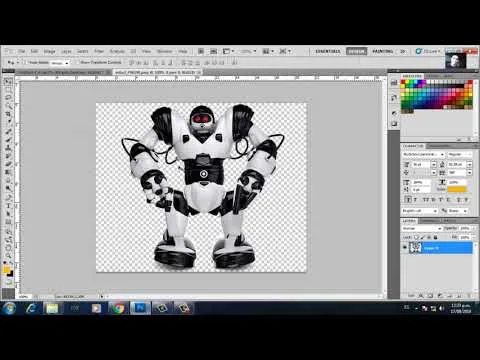Click the selected layer's thumbnail

click(415, 247)
